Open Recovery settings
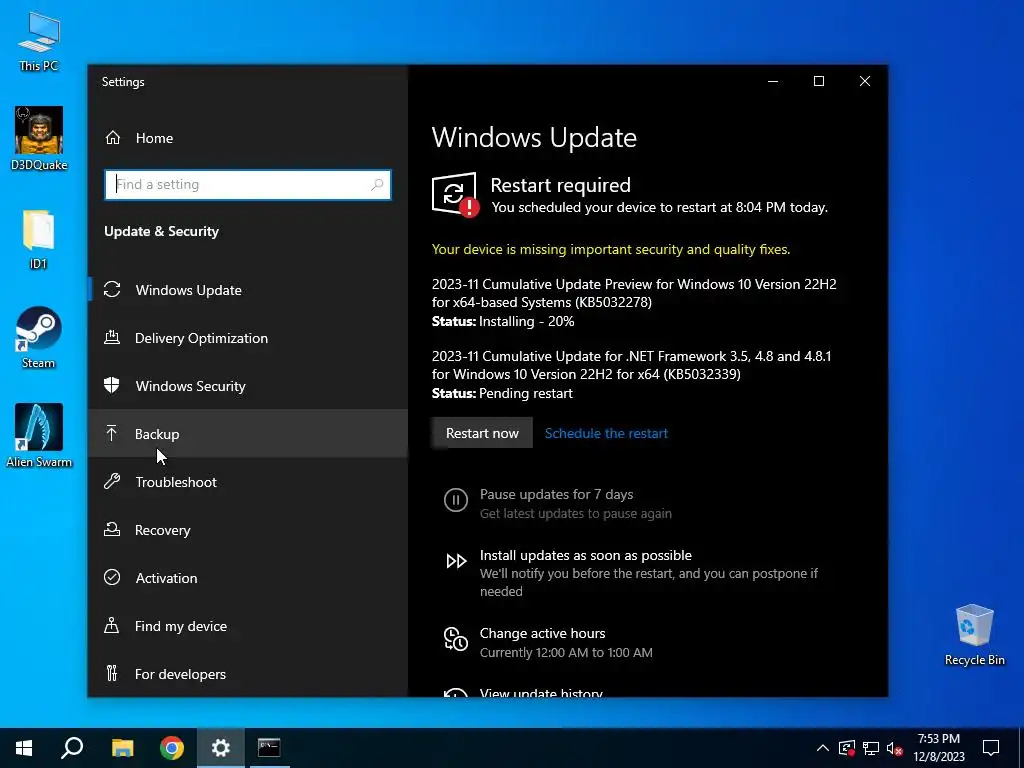The height and width of the screenshot is (768, 1024). click(248, 530)
